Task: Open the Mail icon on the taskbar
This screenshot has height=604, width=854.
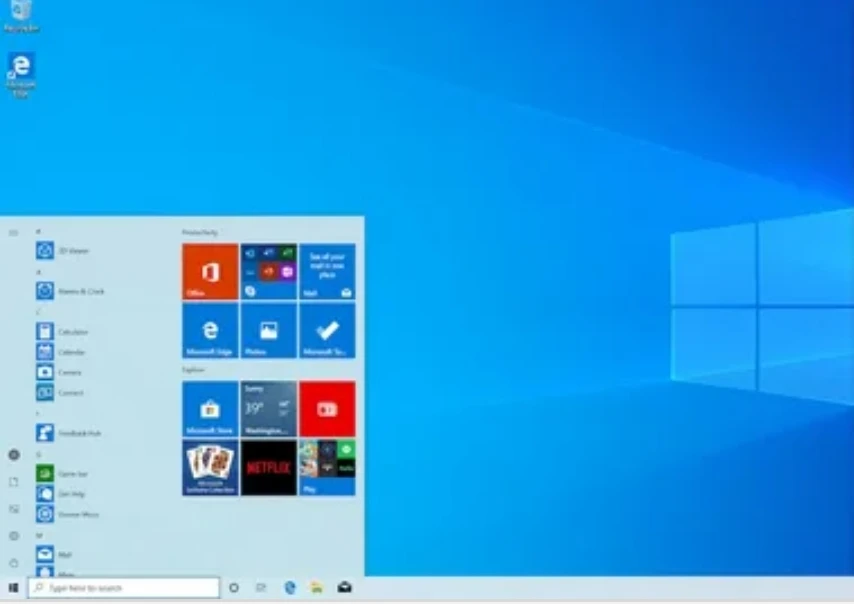Action: click(x=344, y=588)
